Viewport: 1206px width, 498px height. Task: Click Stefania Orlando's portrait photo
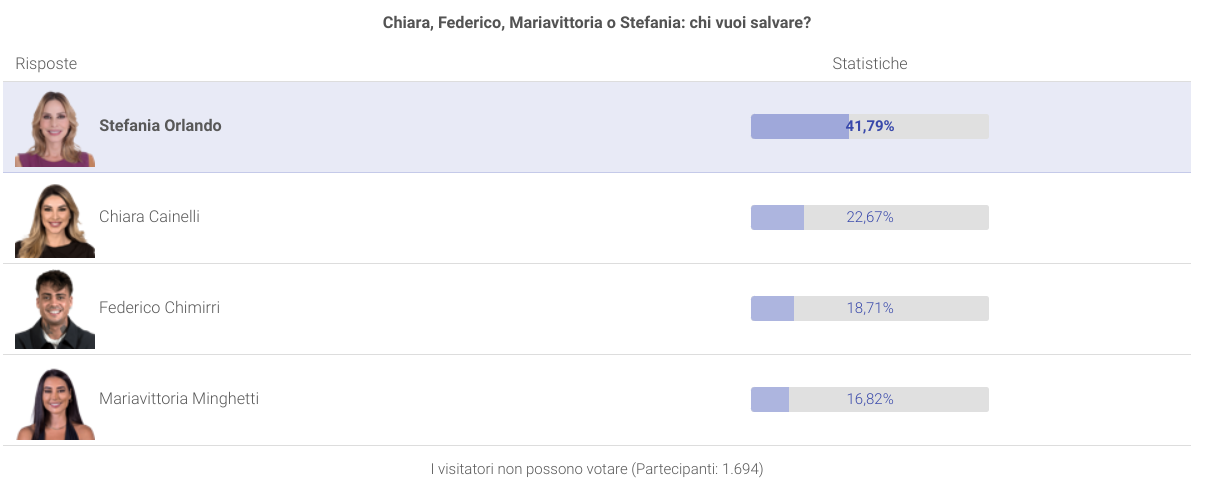tap(55, 127)
